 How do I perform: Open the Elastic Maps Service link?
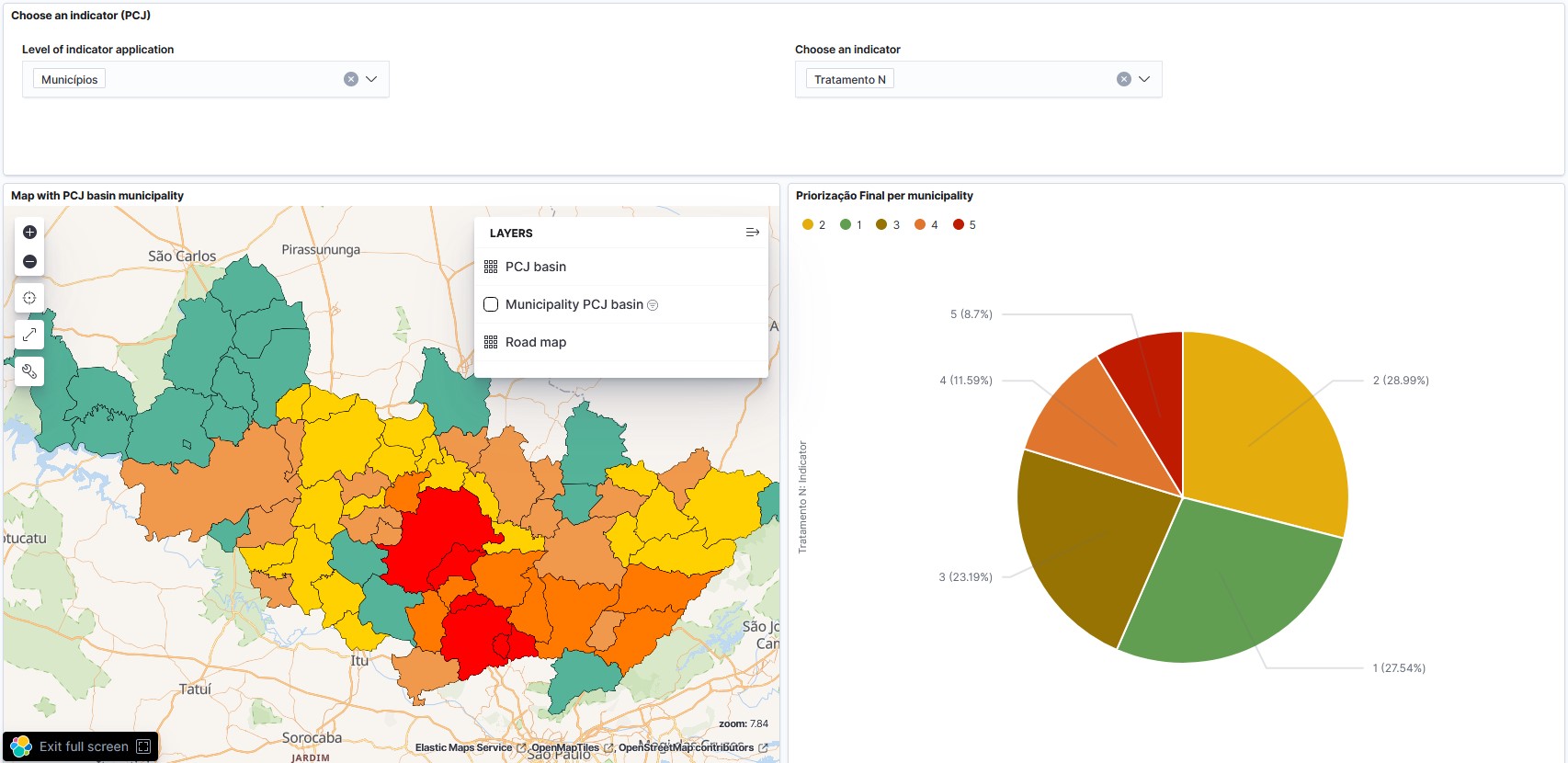tap(463, 747)
